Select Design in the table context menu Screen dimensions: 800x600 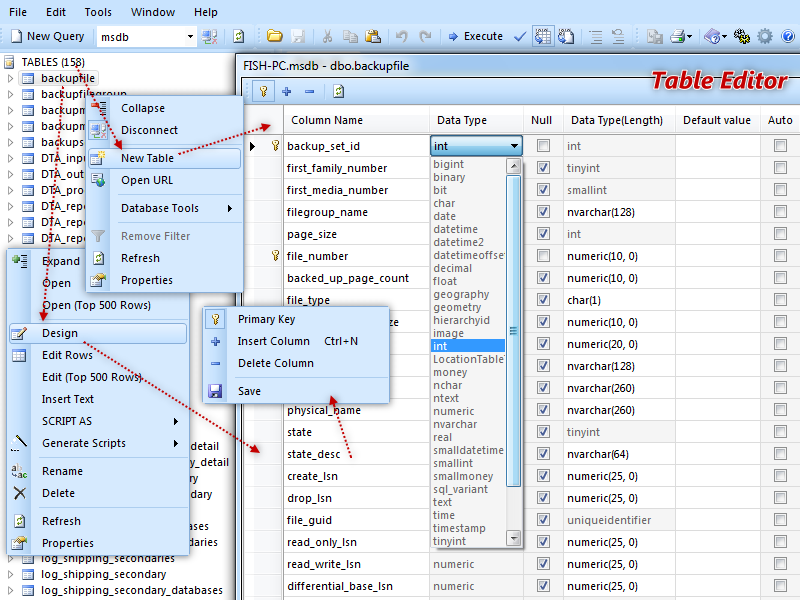98,333
